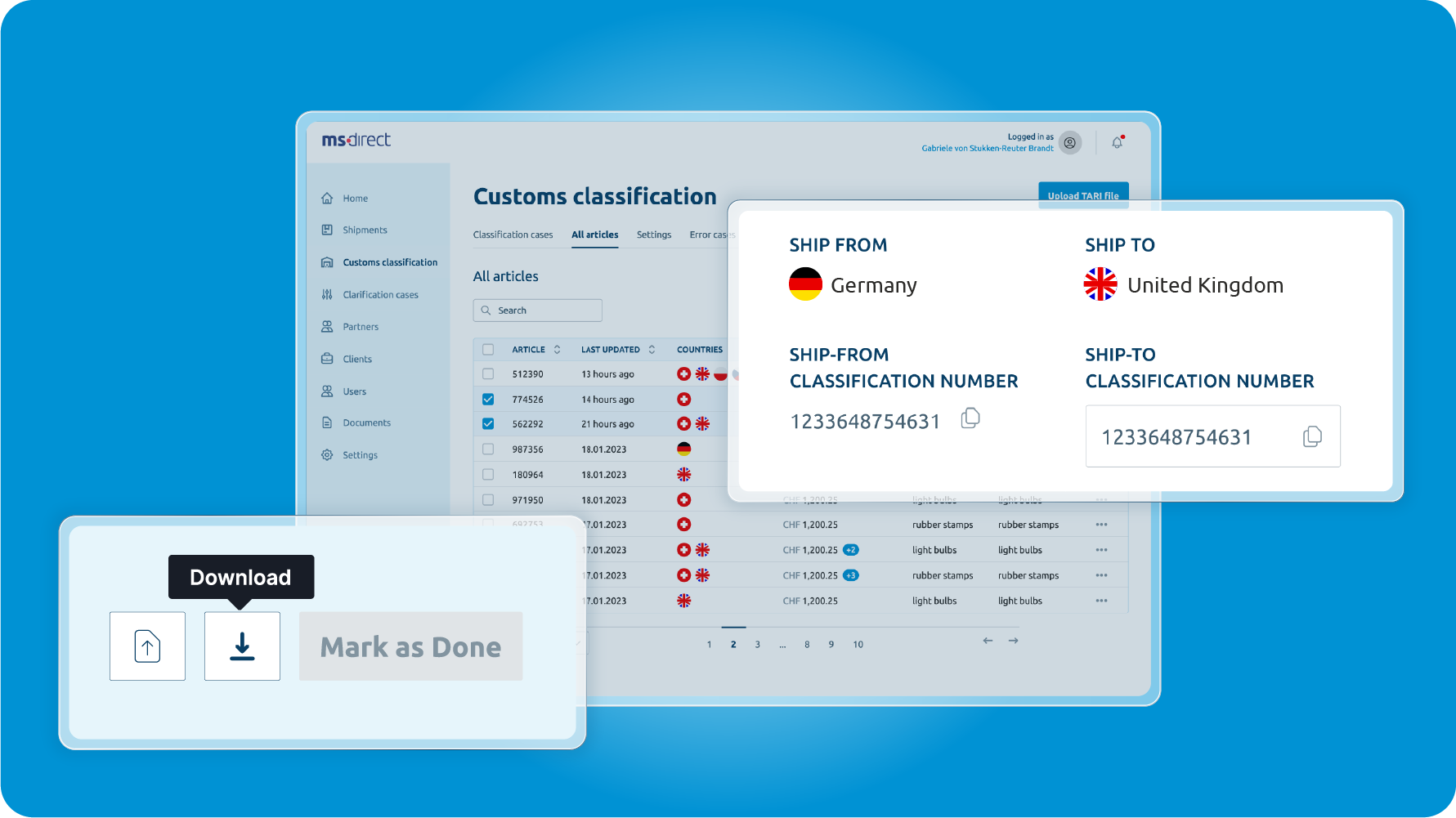1456x818 pixels.
Task: Click the Download arrow icon button
Action: click(x=242, y=646)
